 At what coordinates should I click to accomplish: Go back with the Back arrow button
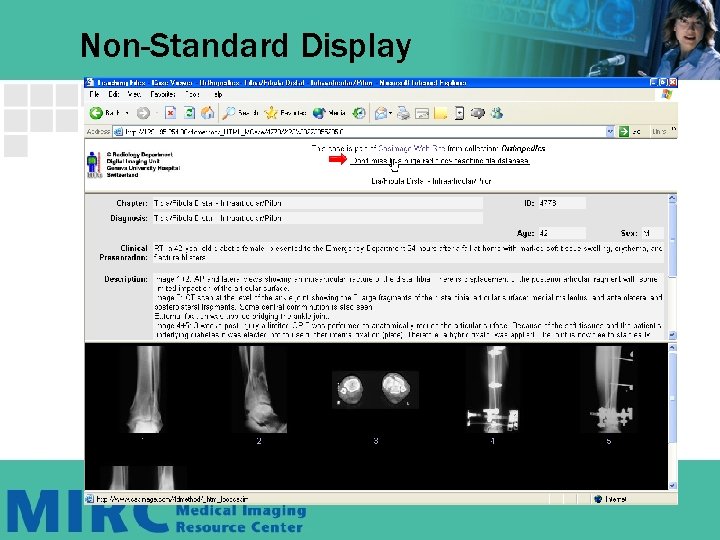click(103, 113)
